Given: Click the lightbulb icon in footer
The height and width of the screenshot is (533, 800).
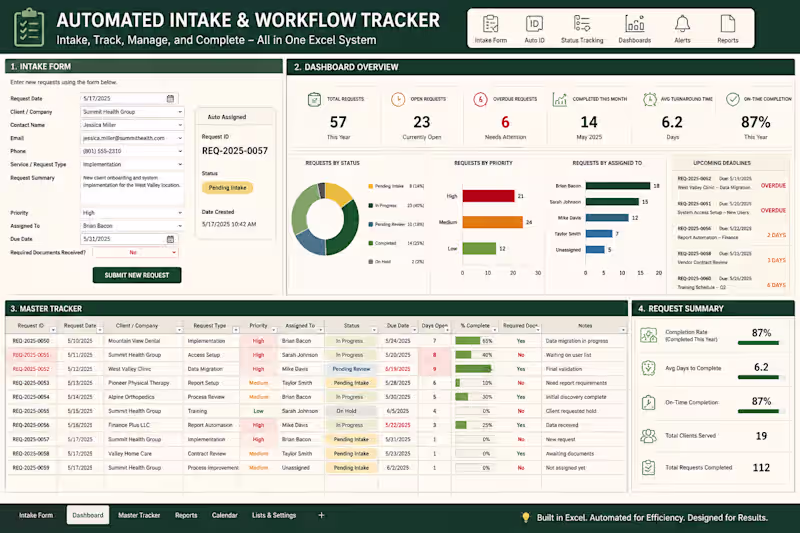Looking at the screenshot, I should (x=526, y=517).
